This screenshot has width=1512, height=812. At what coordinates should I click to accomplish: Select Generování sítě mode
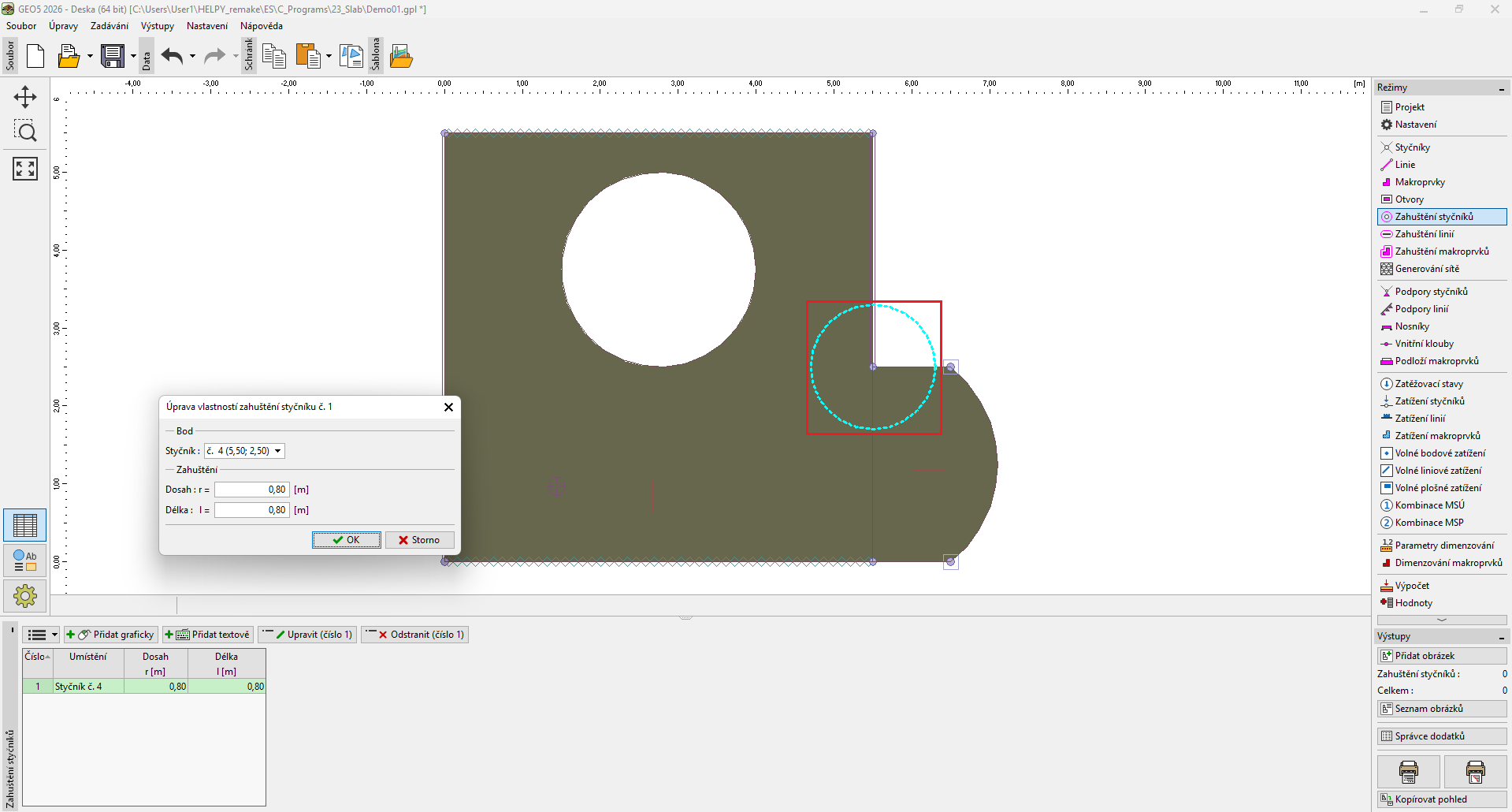pyautogui.click(x=1426, y=269)
